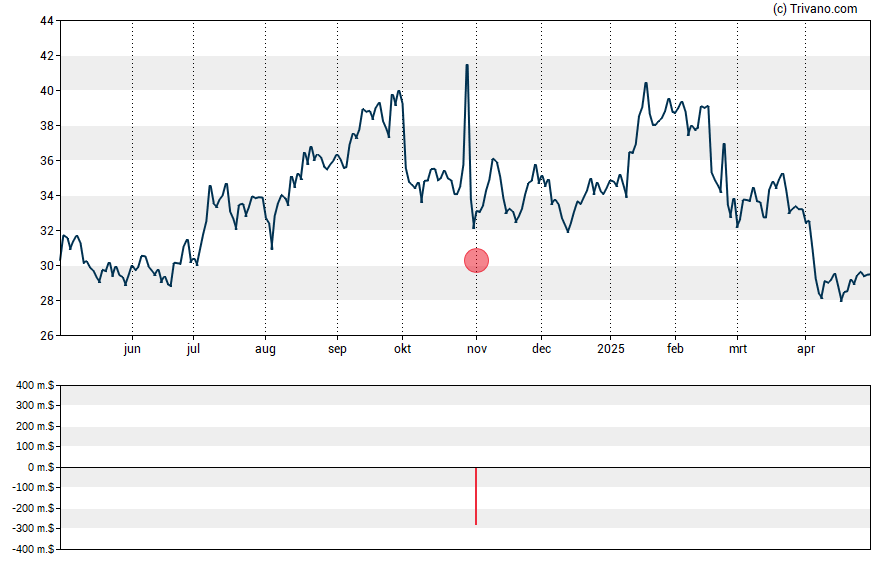Select the 'okt' month label
Screen dimensions: 888x565
(x=403, y=349)
